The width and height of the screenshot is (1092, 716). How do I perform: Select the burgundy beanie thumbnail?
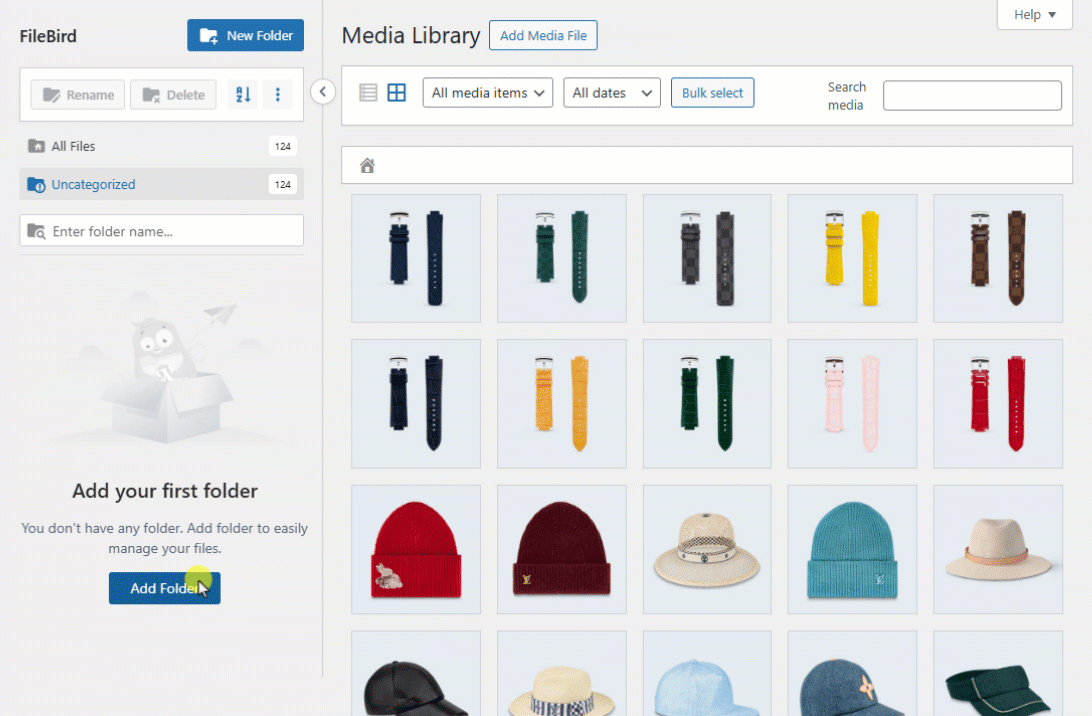point(561,550)
